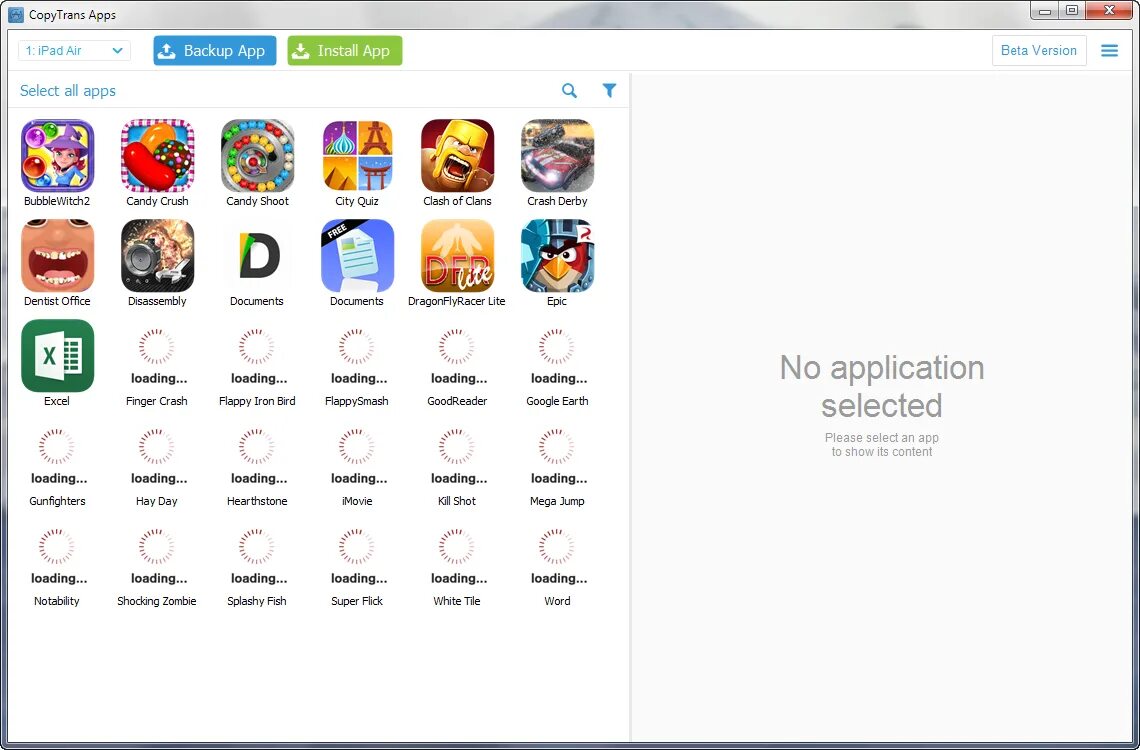Click the Google Earth name label

[558, 401]
